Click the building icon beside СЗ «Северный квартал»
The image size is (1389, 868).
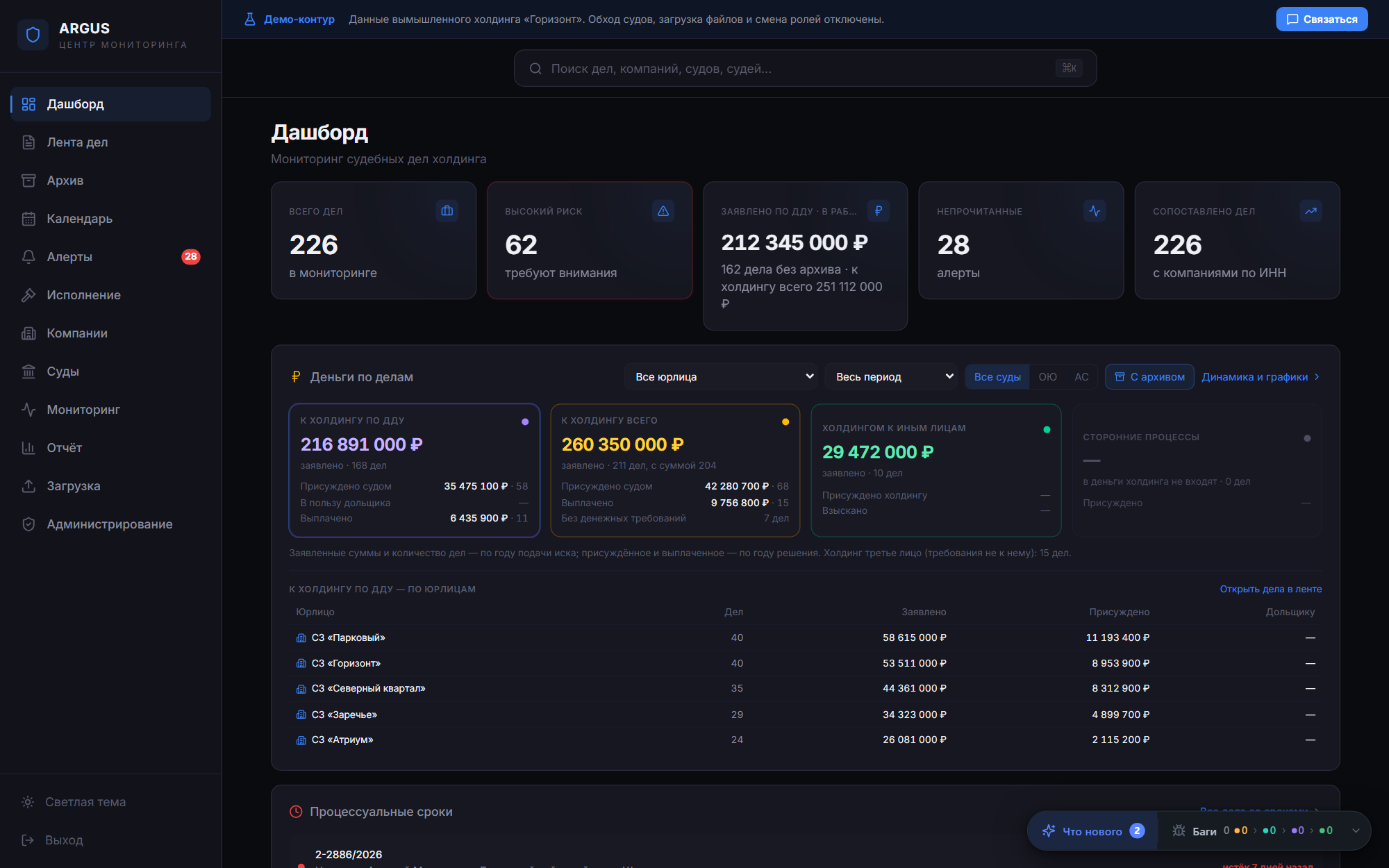coord(301,689)
